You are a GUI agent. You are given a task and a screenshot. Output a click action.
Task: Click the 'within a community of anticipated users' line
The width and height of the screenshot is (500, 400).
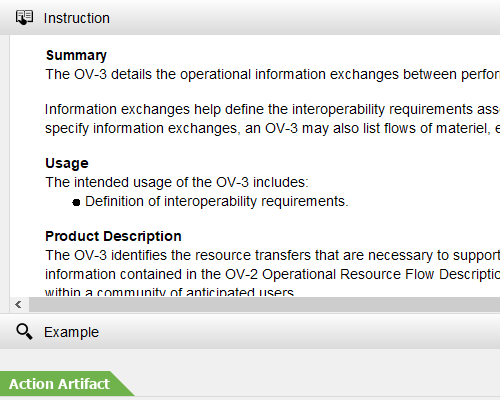click(x=169, y=292)
